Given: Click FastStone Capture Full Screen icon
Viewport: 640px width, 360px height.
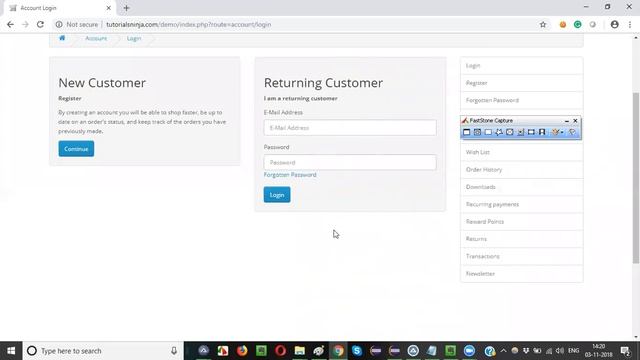Looking at the screenshot, I should 510,132.
